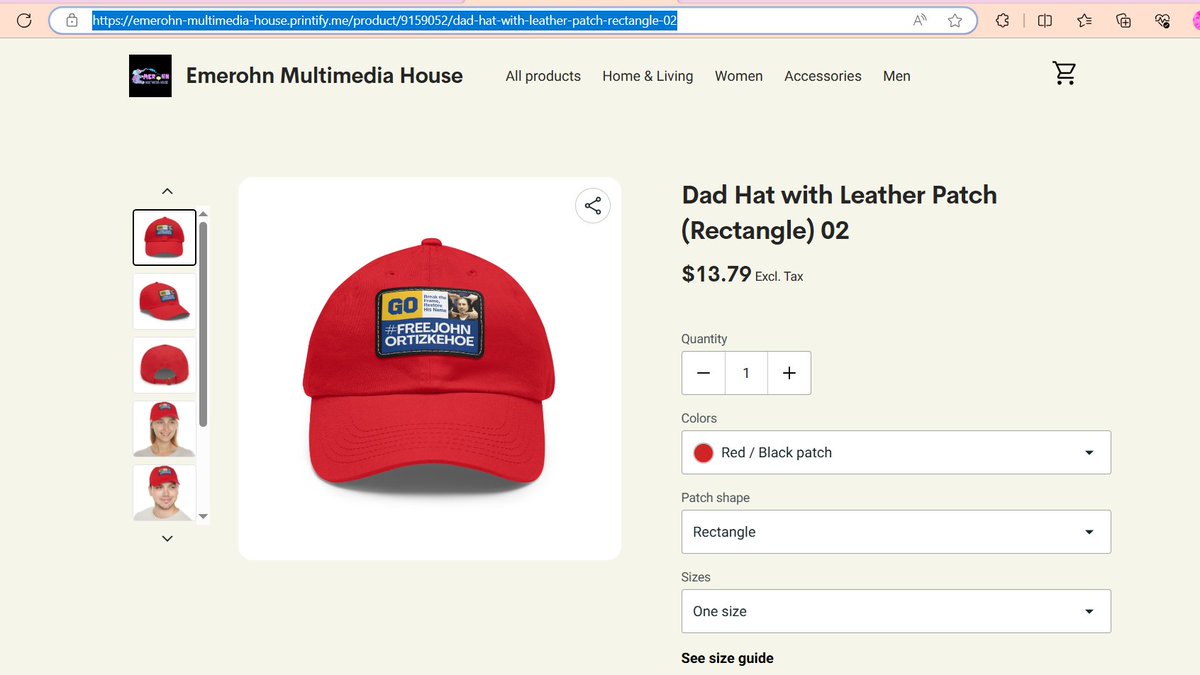The height and width of the screenshot is (675, 1200).
Task: Go to the Accessories section
Action: coord(822,76)
